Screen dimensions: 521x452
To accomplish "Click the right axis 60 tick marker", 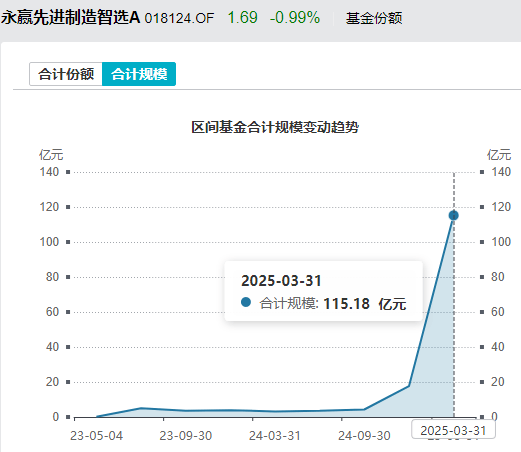I will point(482,312).
